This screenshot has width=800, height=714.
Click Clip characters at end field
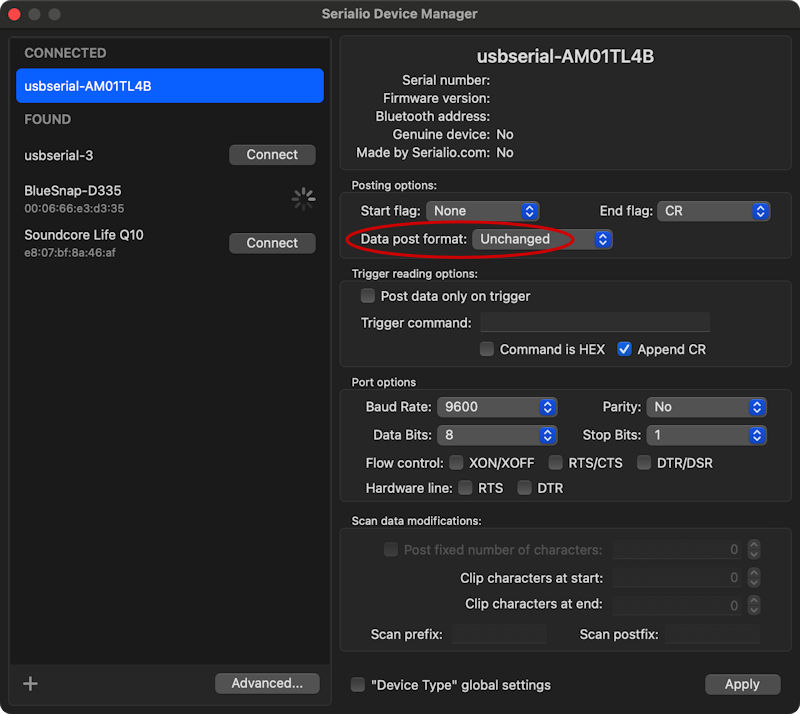[678, 605]
